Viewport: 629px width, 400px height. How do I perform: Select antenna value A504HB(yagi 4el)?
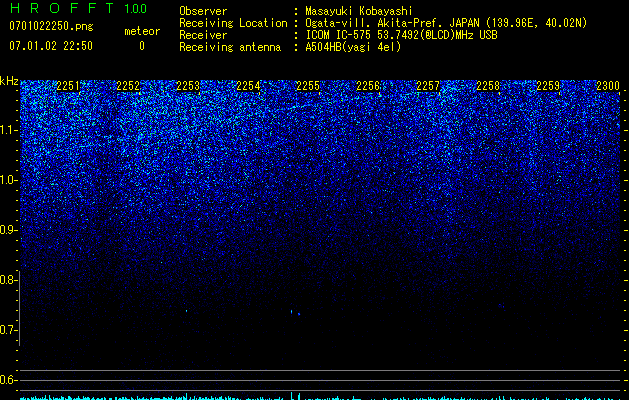pyautogui.click(x=353, y=47)
